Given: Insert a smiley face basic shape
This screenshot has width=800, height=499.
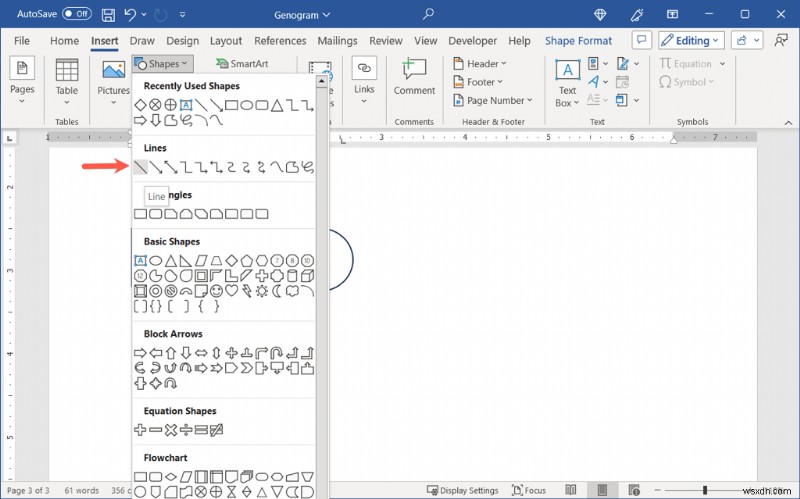Looking at the screenshot, I should coord(216,291).
